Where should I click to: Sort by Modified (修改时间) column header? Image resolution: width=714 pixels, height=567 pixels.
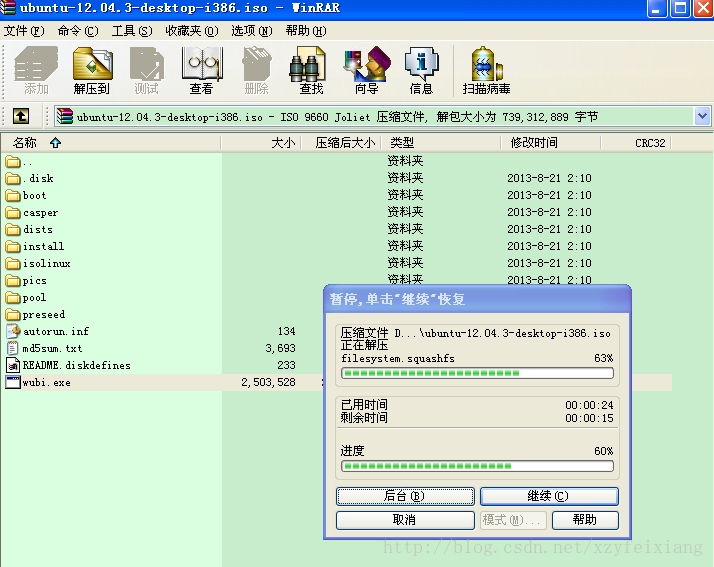click(x=551, y=143)
